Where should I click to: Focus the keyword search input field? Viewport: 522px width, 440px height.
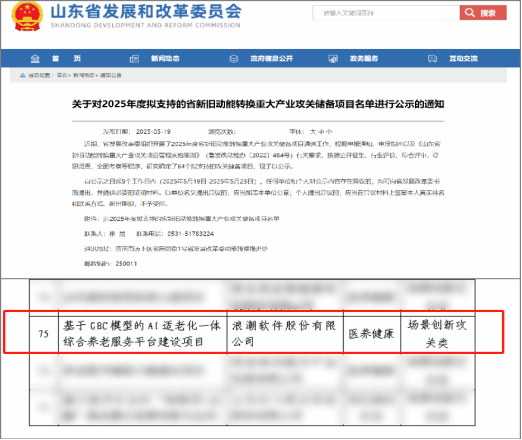(x=386, y=13)
